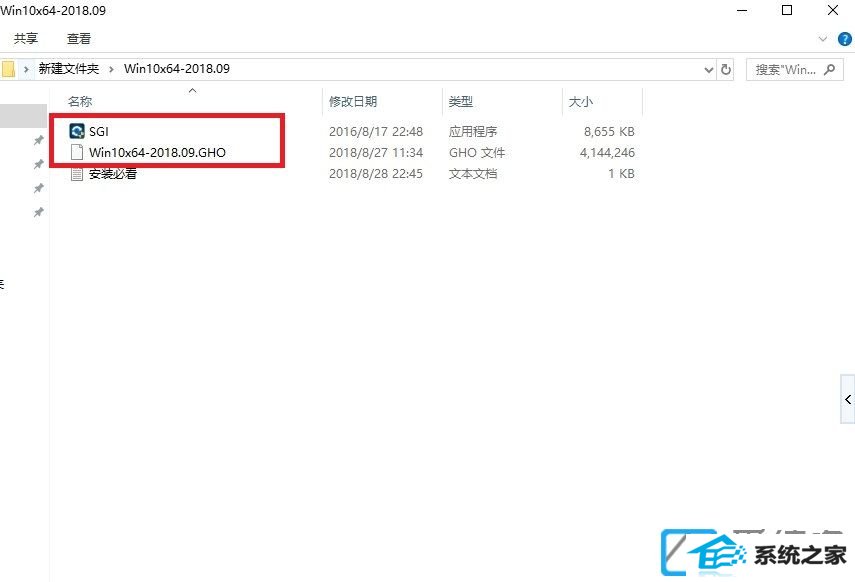The height and width of the screenshot is (582, 855).
Task: Expand breadcrumb arrow after 新建文件夹
Action: (x=111, y=69)
